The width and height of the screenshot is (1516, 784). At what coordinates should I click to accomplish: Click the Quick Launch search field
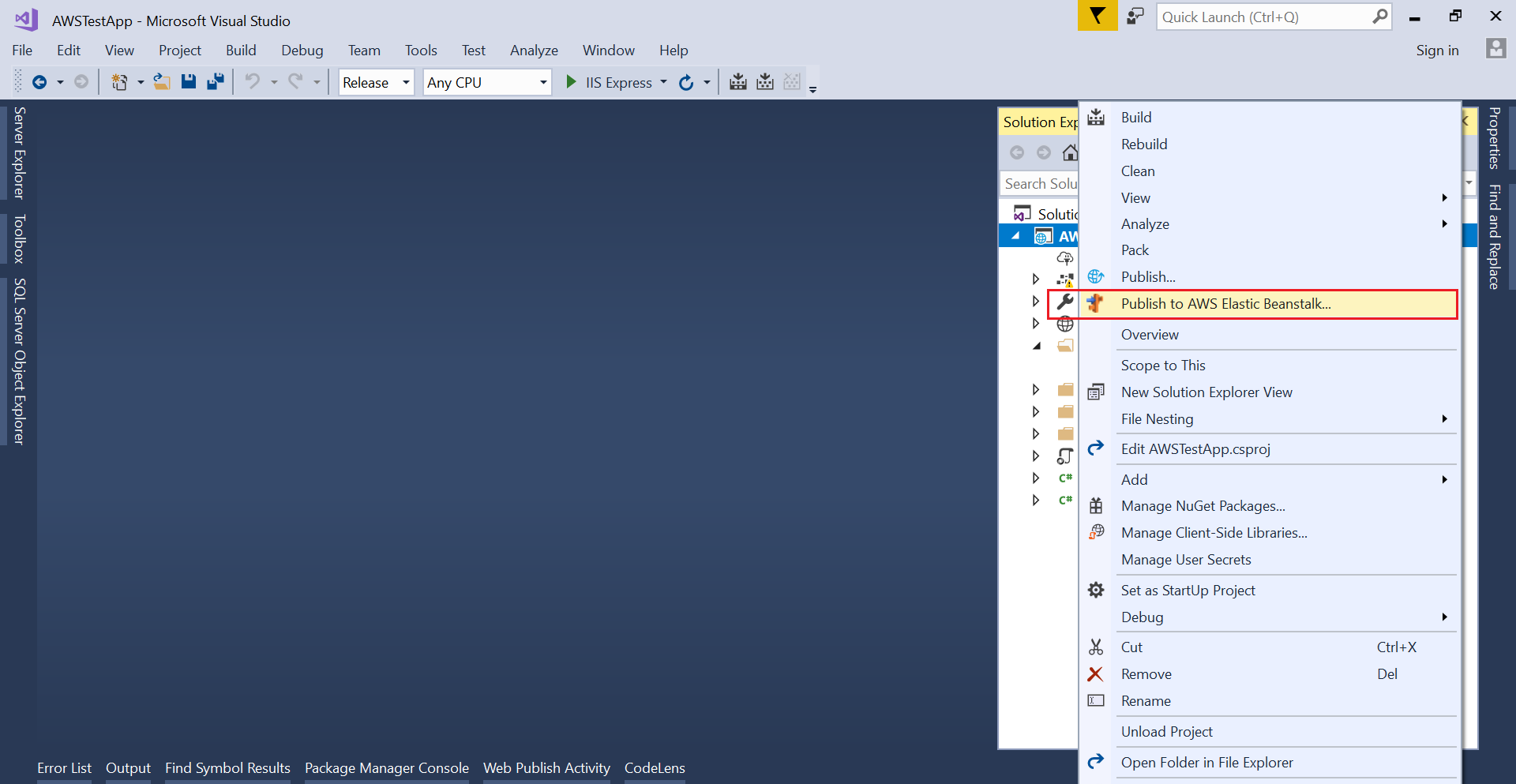click(1263, 17)
